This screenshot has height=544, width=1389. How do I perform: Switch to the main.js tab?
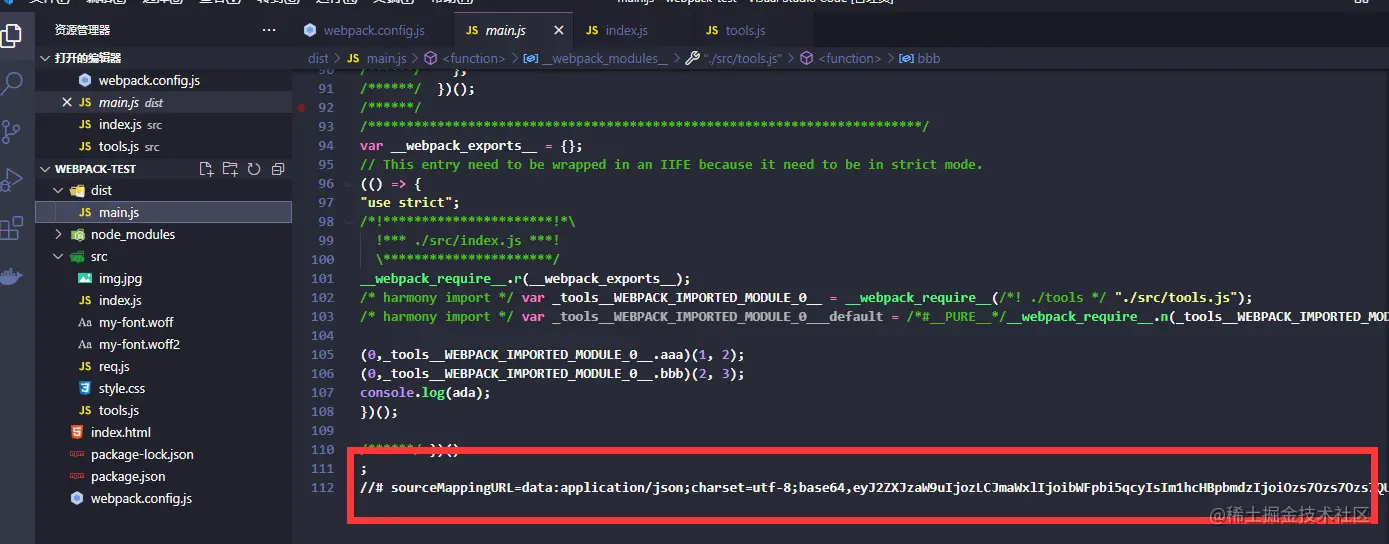tap(514, 31)
